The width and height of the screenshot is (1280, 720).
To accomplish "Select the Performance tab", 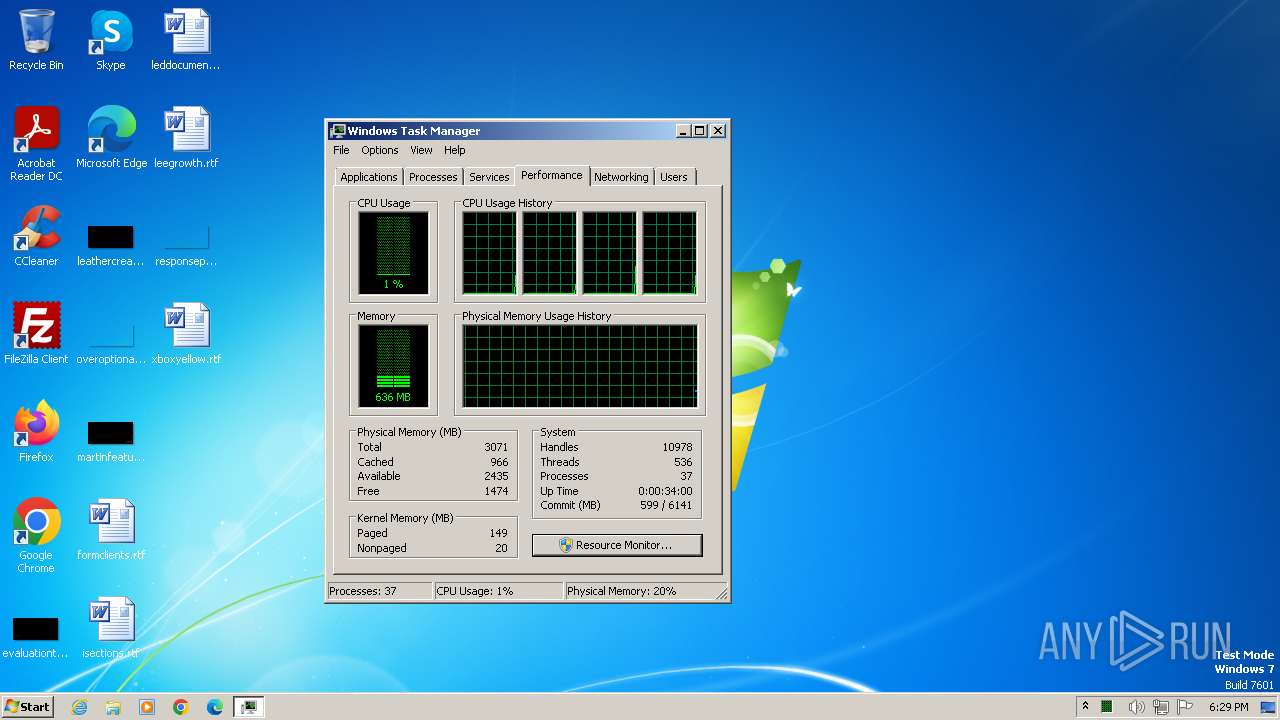I will (x=552, y=175).
